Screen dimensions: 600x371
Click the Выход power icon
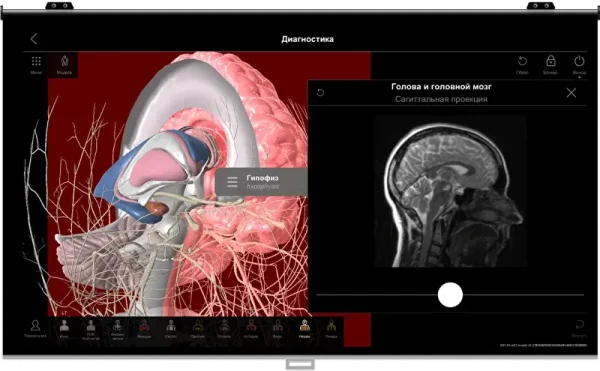[x=579, y=64]
